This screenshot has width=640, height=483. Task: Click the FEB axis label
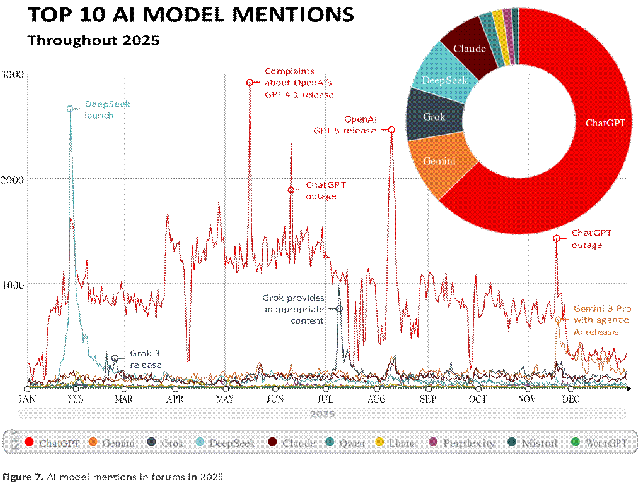pos(75,398)
